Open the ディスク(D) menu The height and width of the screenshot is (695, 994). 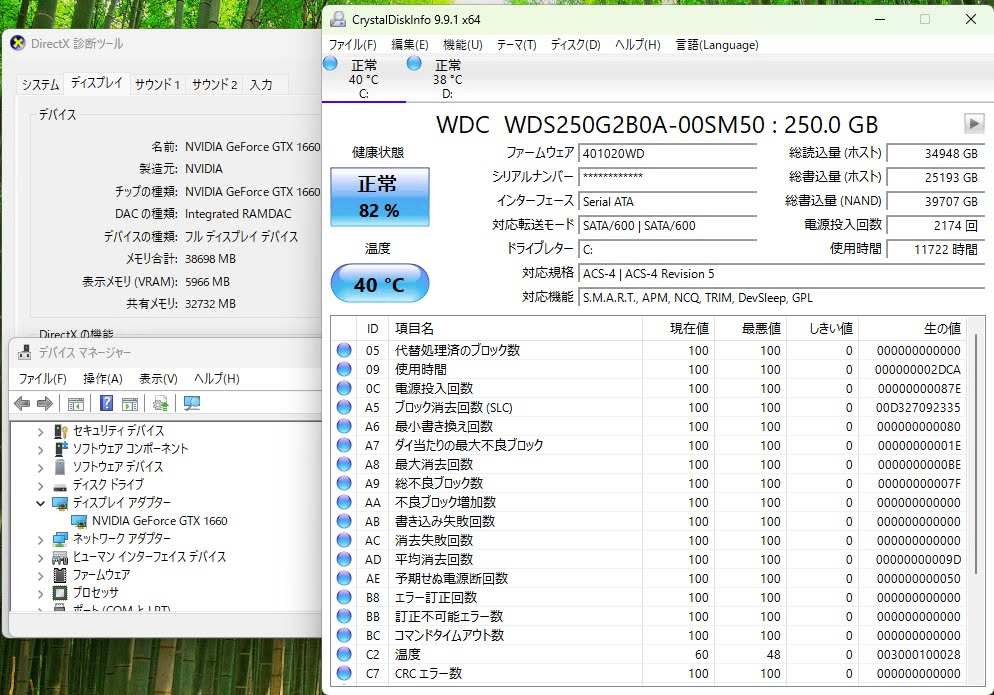(575, 44)
